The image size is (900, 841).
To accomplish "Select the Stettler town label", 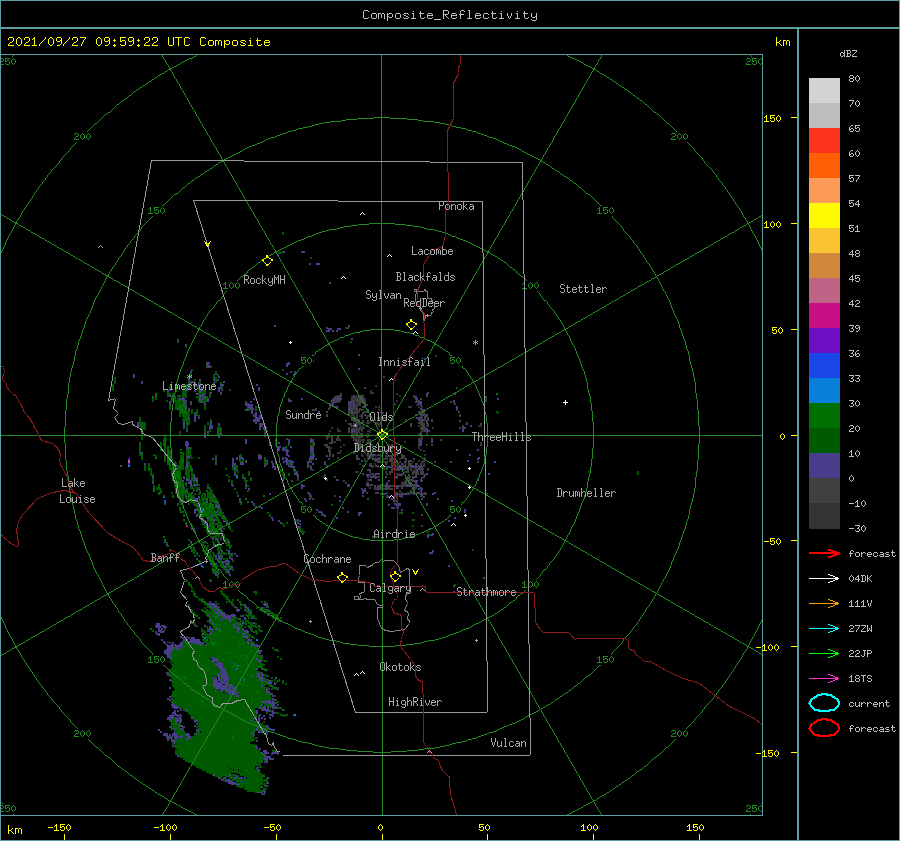I will [583, 289].
